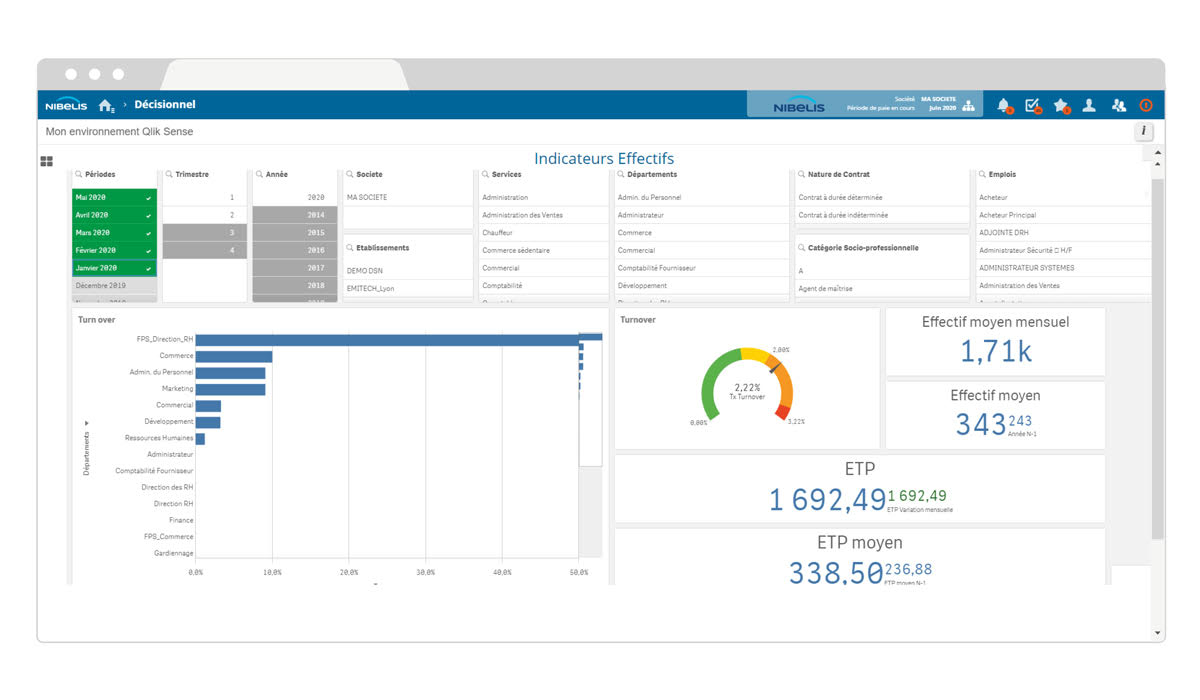Click the Décisionnel breadcrumb item

pos(165,104)
